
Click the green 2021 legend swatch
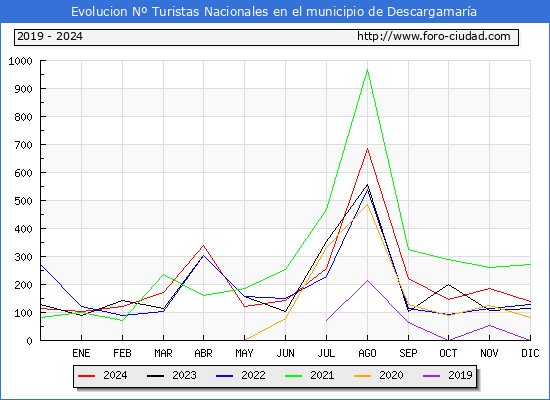294,376
